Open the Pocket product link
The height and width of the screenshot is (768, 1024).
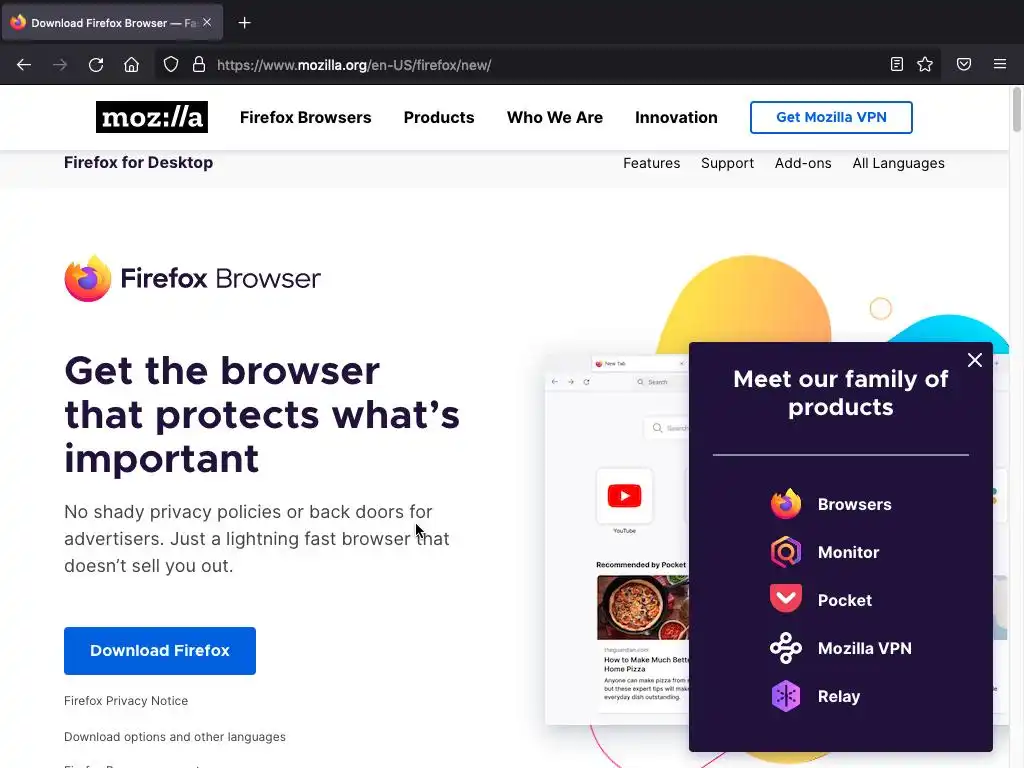(x=844, y=600)
